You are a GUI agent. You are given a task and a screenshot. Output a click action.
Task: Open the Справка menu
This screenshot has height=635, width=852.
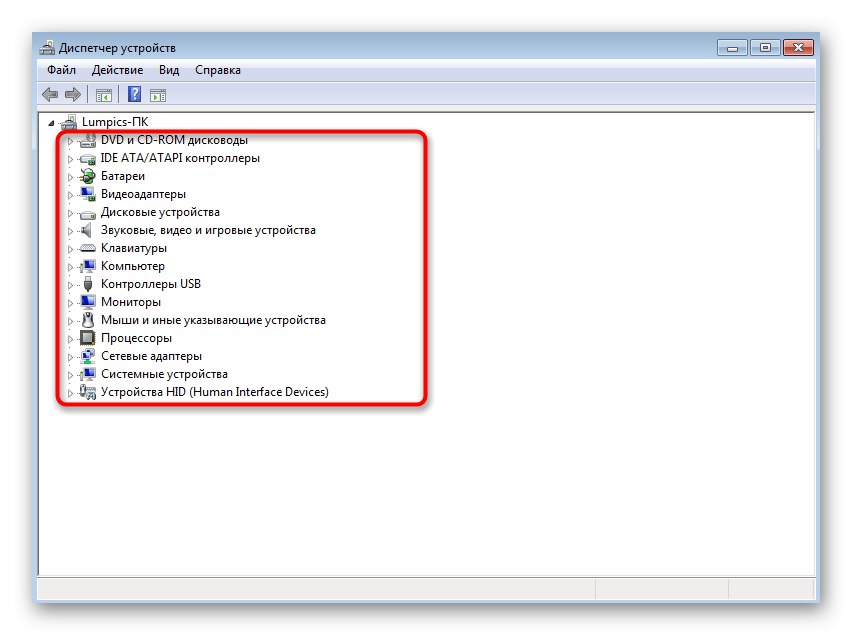click(218, 70)
